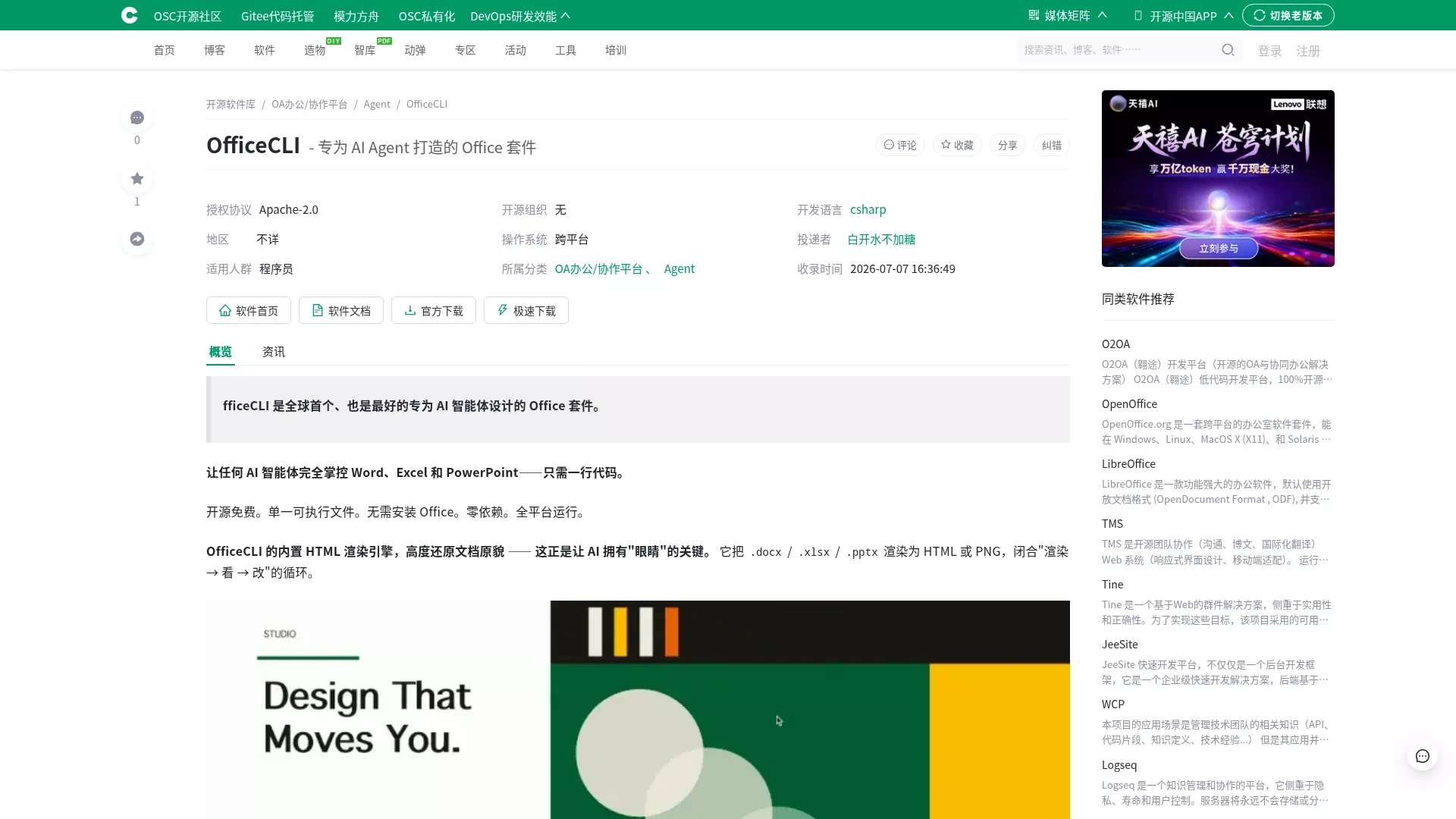This screenshot has width=1456, height=819.
Task: Open WCP recommended software
Action: [1113, 704]
